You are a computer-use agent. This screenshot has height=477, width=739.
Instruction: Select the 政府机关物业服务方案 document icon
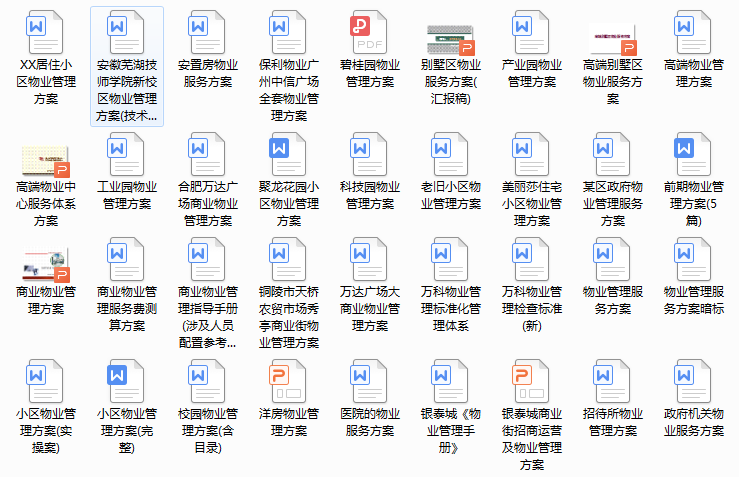click(694, 381)
